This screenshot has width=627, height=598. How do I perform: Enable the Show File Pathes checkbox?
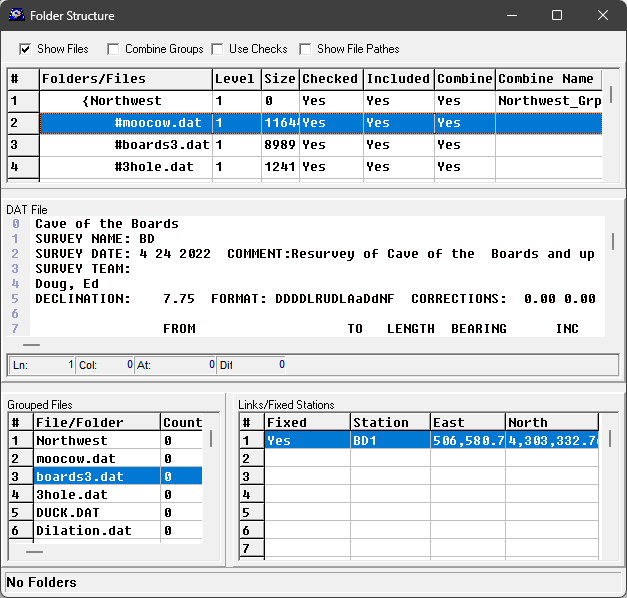pos(306,49)
